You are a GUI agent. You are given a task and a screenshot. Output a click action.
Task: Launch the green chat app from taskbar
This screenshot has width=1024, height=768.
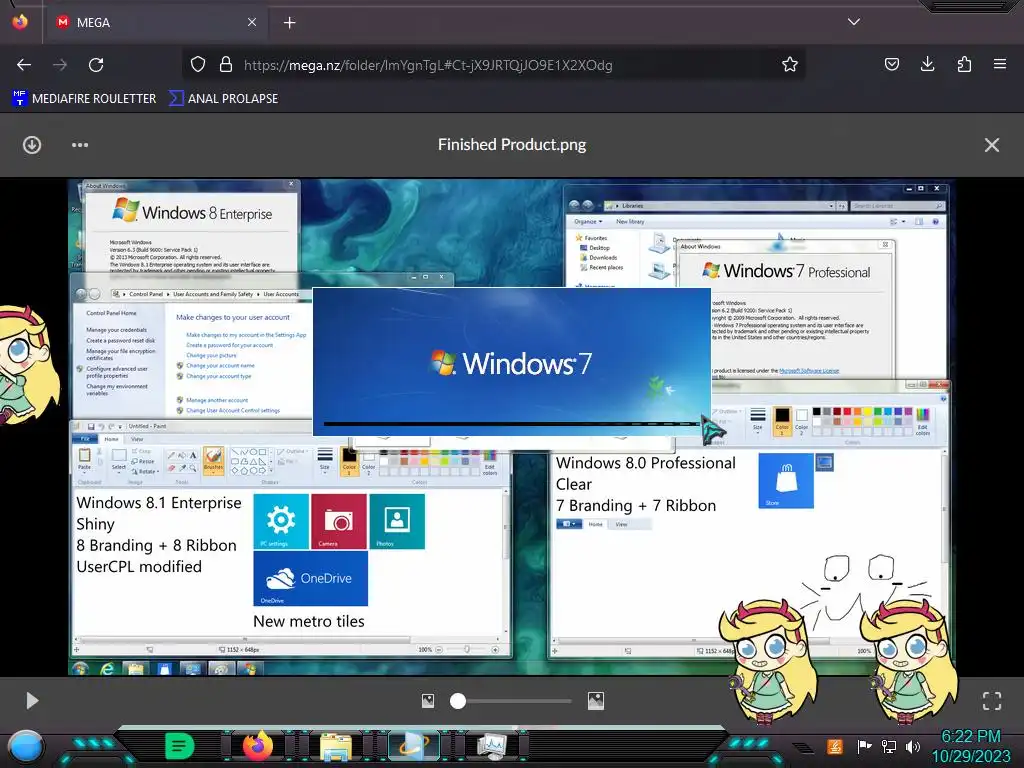pos(180,746)
